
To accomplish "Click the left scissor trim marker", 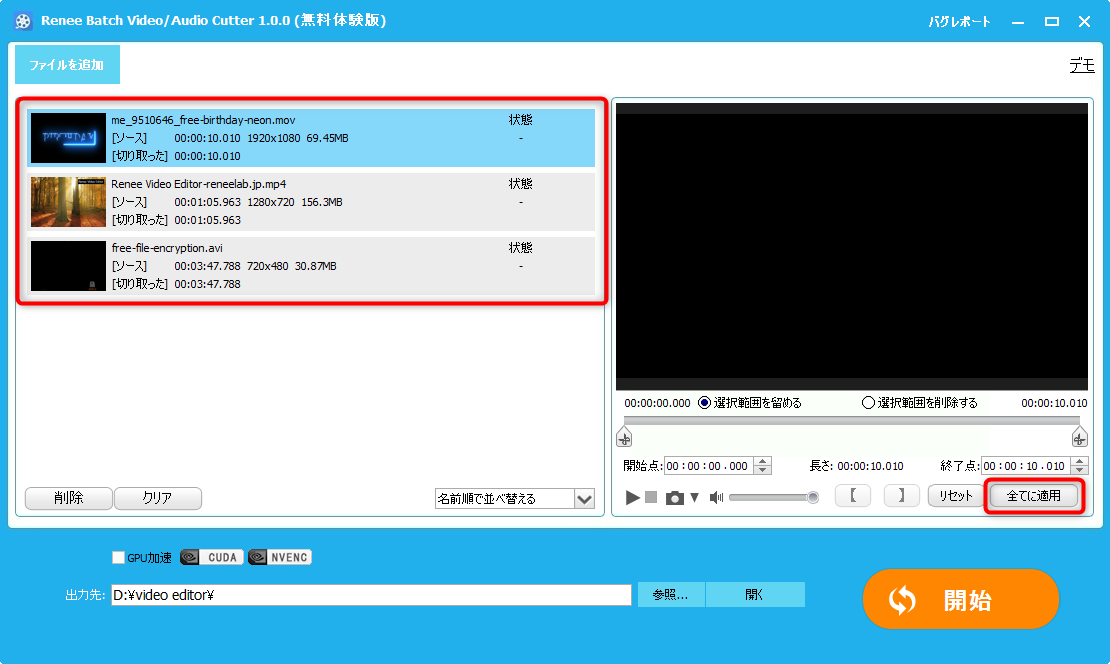I will coord(624,437).
